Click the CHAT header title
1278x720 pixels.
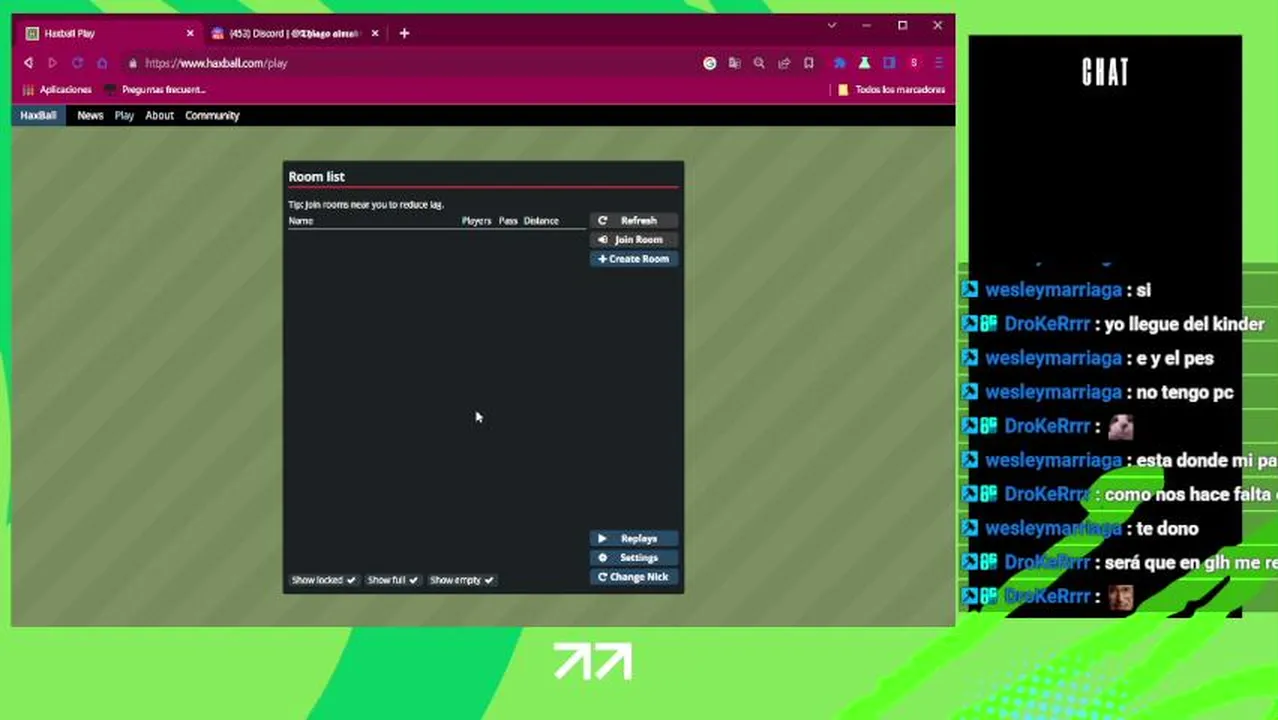(1105, 72)
